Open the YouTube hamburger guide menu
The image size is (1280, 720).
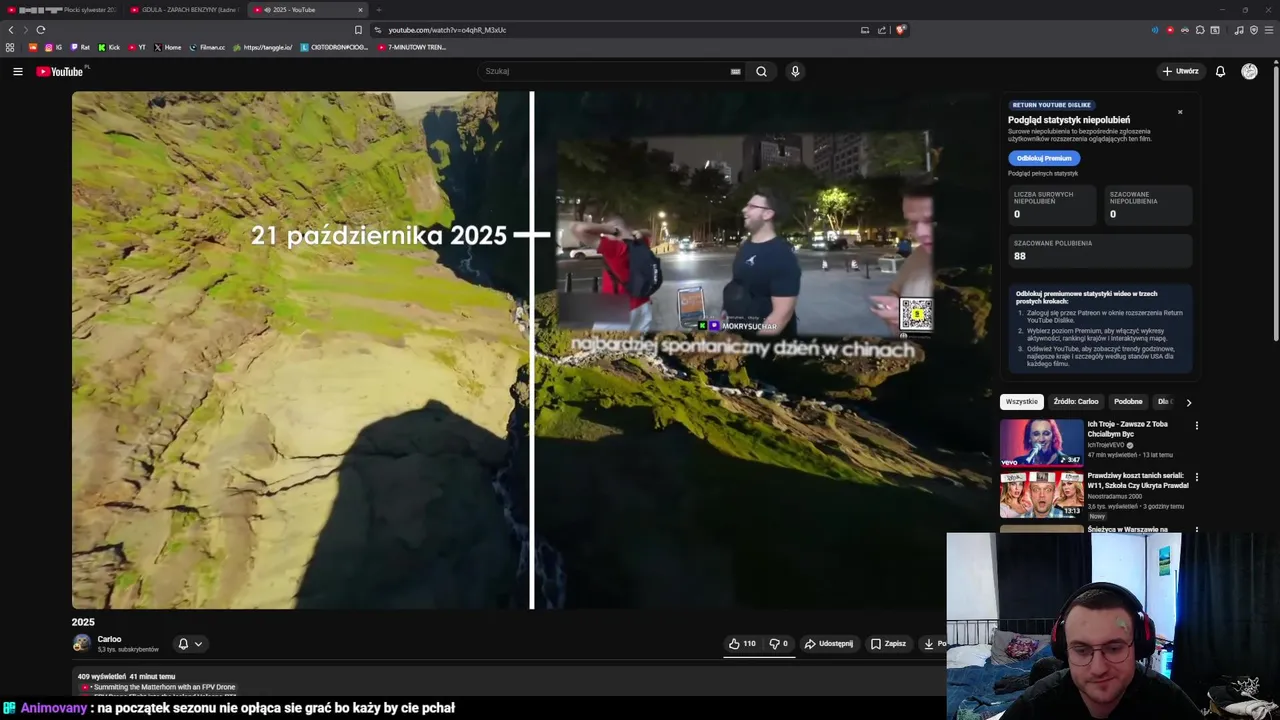click(x=17, y=71)
